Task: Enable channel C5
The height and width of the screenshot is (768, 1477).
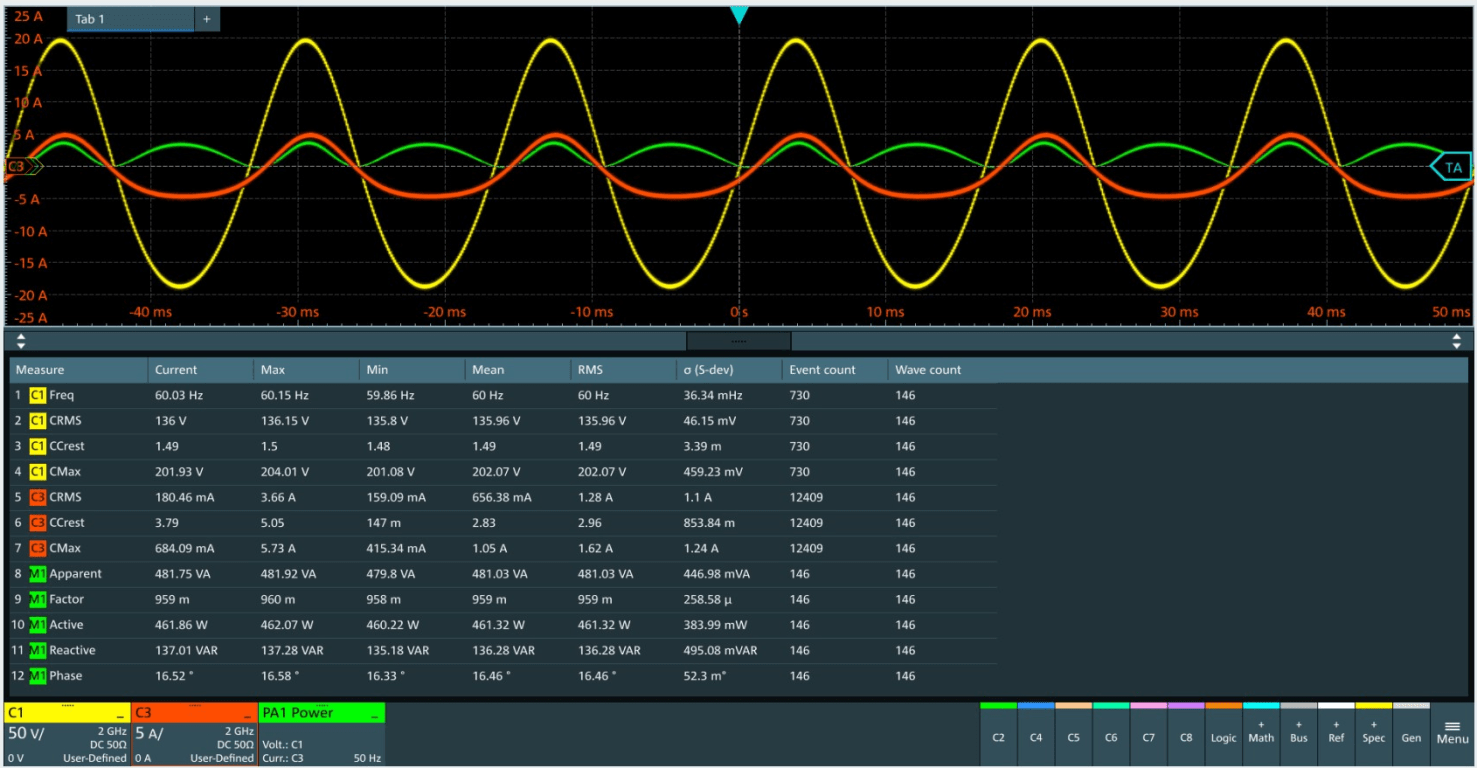Action: tap(1073, 733)
